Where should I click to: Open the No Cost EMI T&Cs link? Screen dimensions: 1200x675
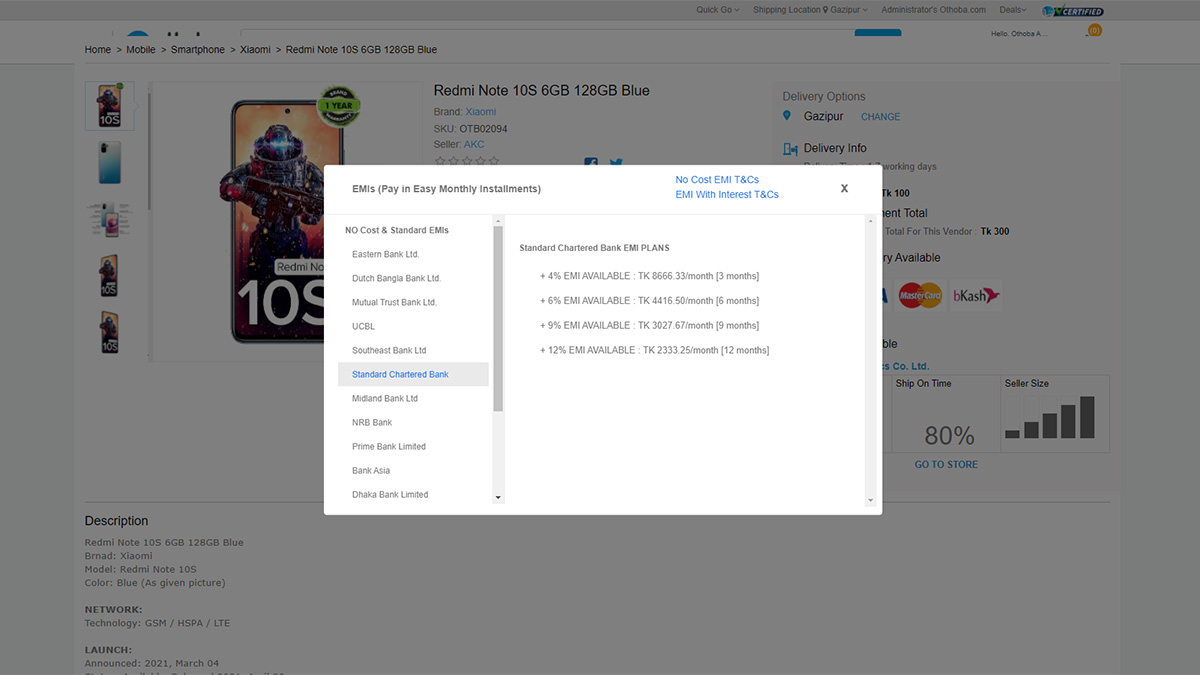(x=717, y=180)
